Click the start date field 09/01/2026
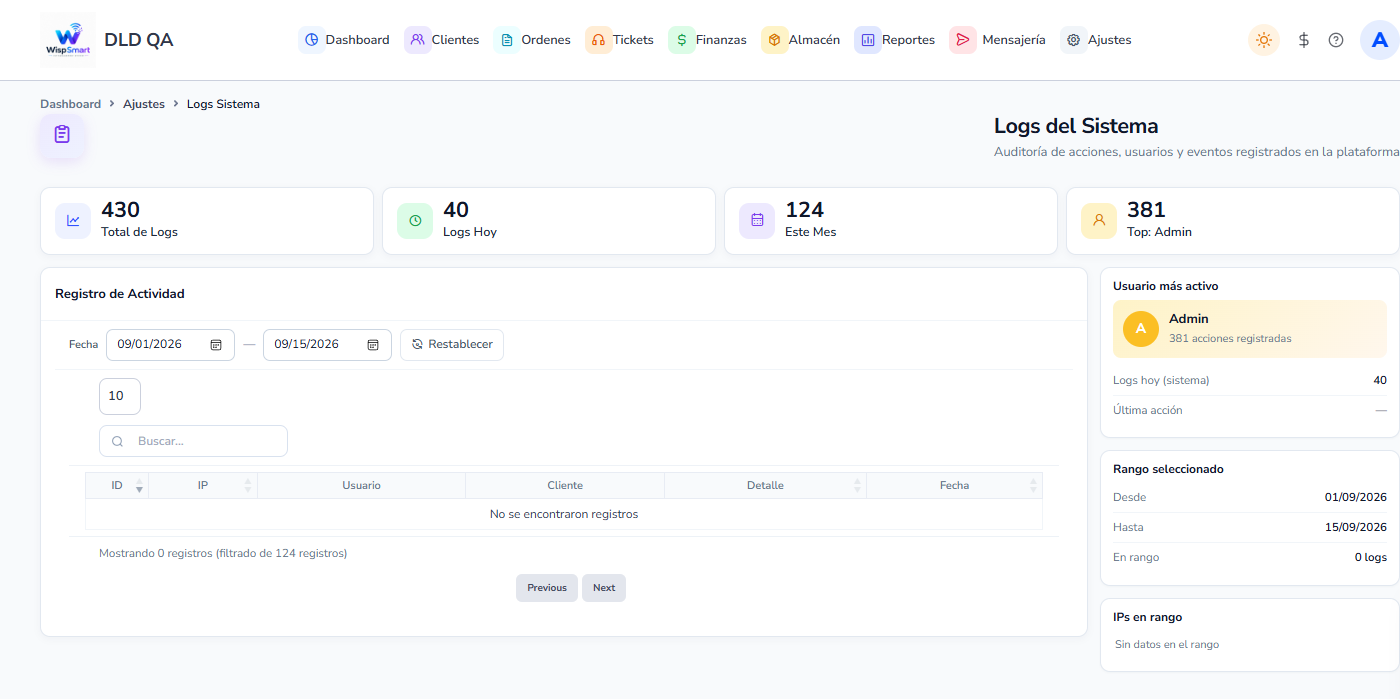The height and width of the screenshot is (699, 1400). click(x=170, y=344)
